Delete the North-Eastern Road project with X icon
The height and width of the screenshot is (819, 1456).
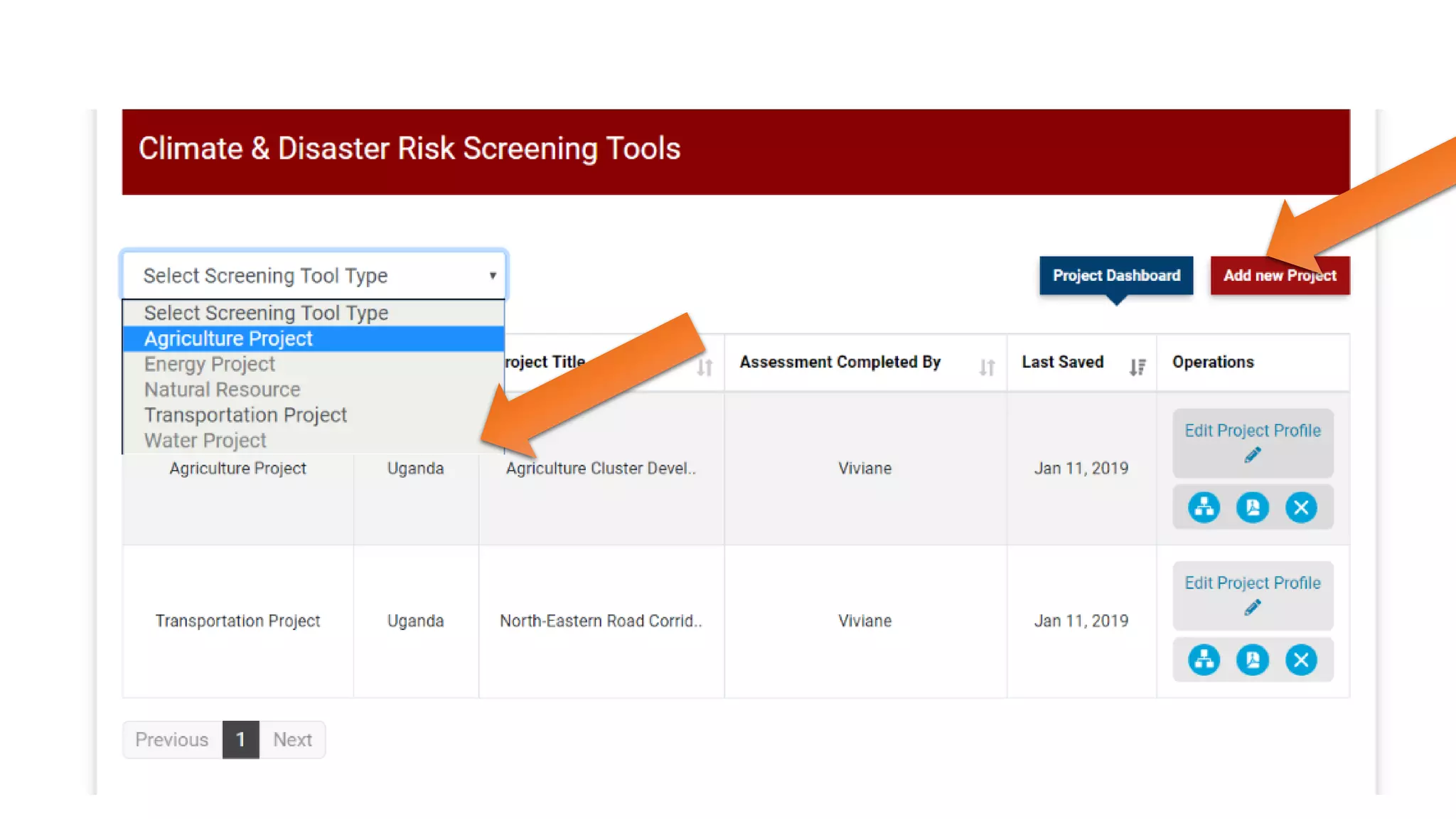(1301, 660)
